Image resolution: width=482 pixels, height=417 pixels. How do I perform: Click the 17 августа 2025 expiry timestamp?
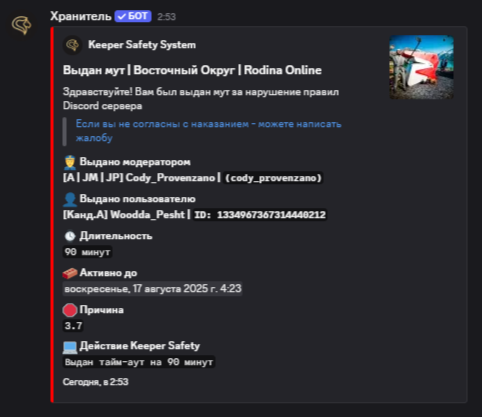click(153, 288)
